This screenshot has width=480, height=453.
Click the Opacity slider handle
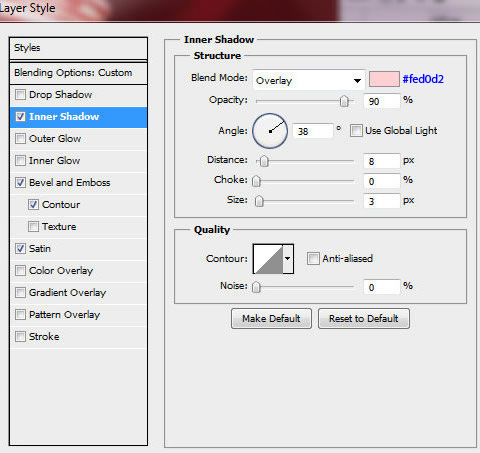point(344,101)
